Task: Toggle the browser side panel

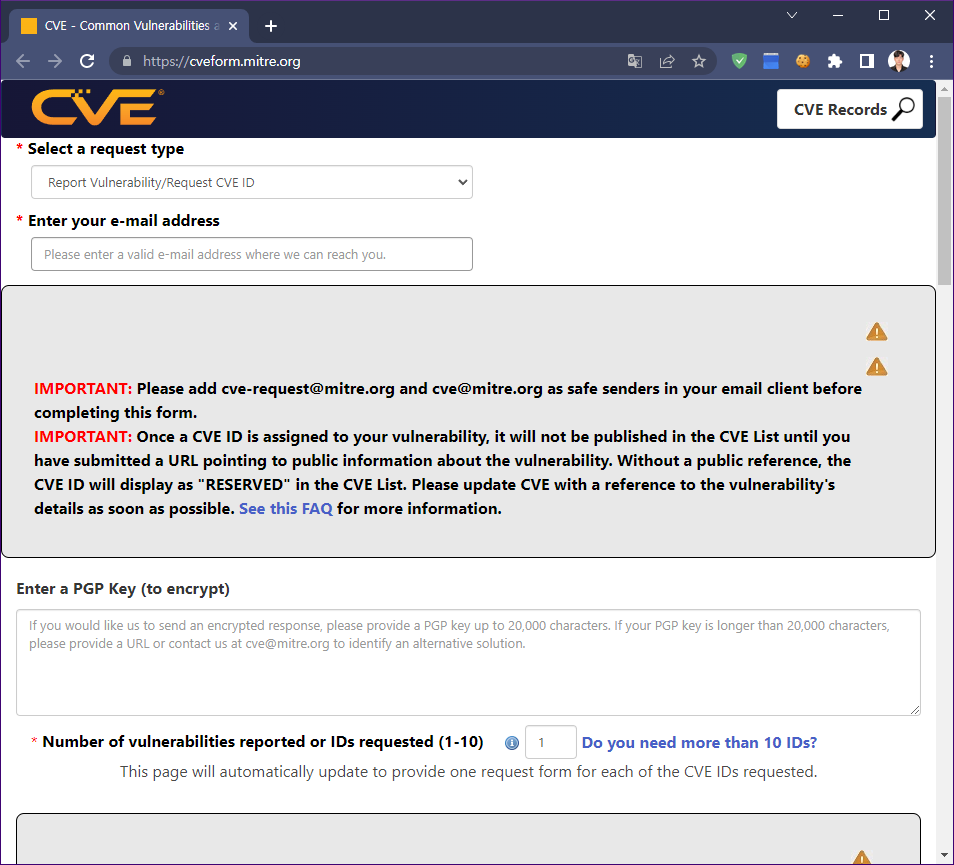Action: click(x=866, y=61)
